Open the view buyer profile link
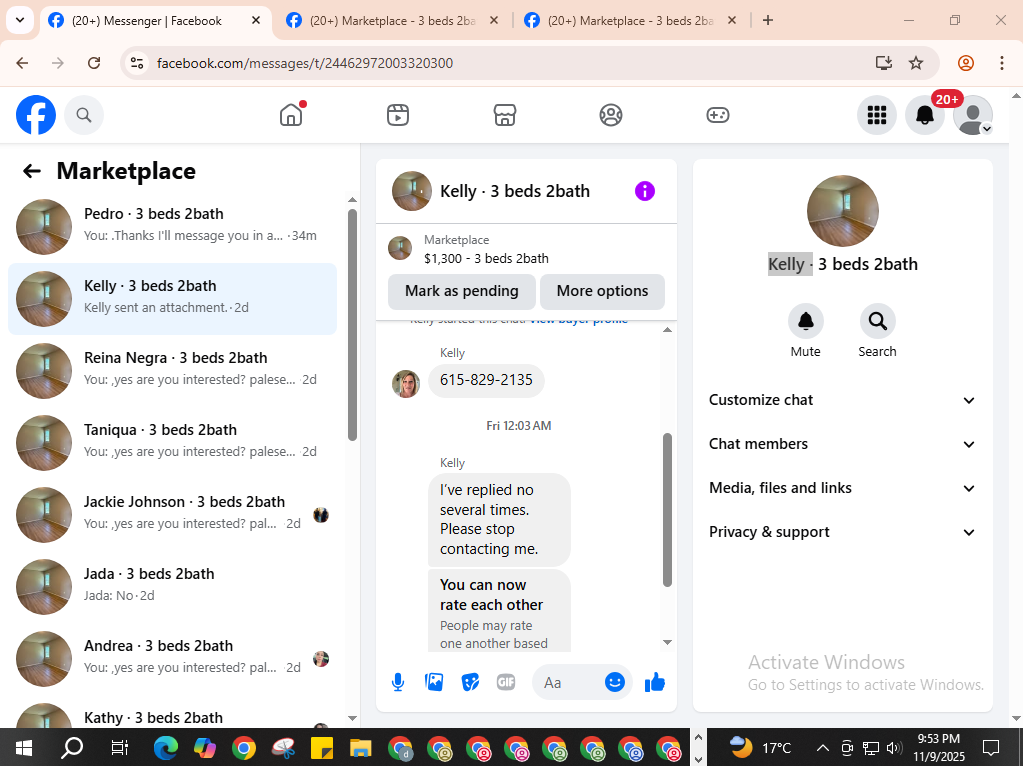This screenshot has height=766, width=1023. tap(579, 320)
